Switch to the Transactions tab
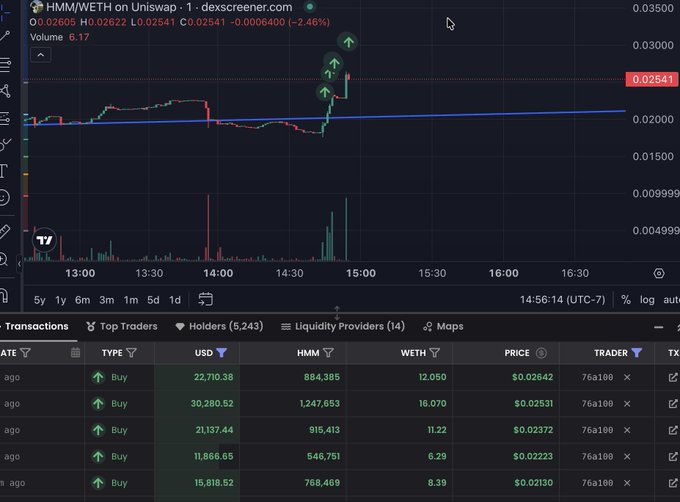This screenshot has height=502, width=680. point(36,326)
